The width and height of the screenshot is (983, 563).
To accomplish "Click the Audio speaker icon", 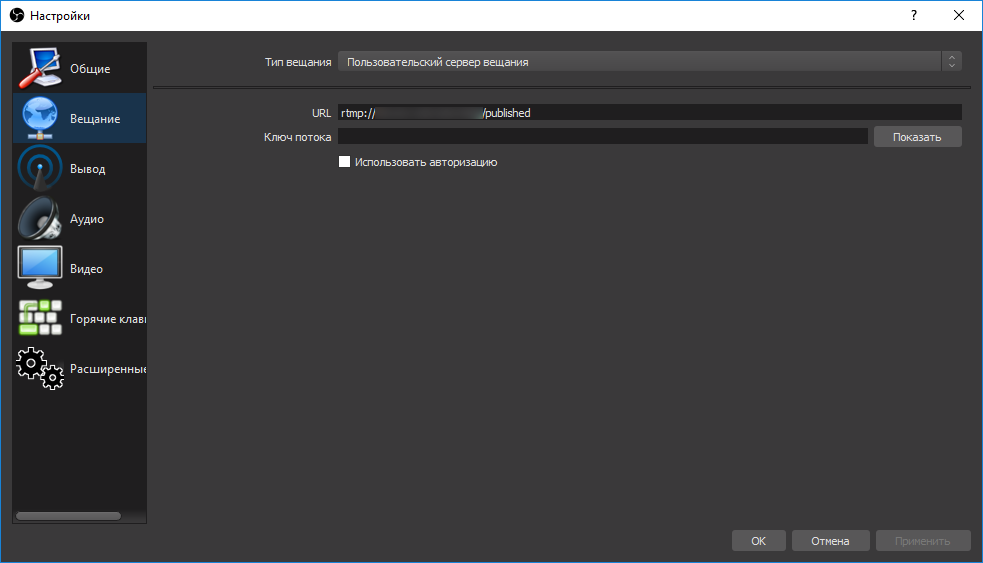I will point(40,219).
